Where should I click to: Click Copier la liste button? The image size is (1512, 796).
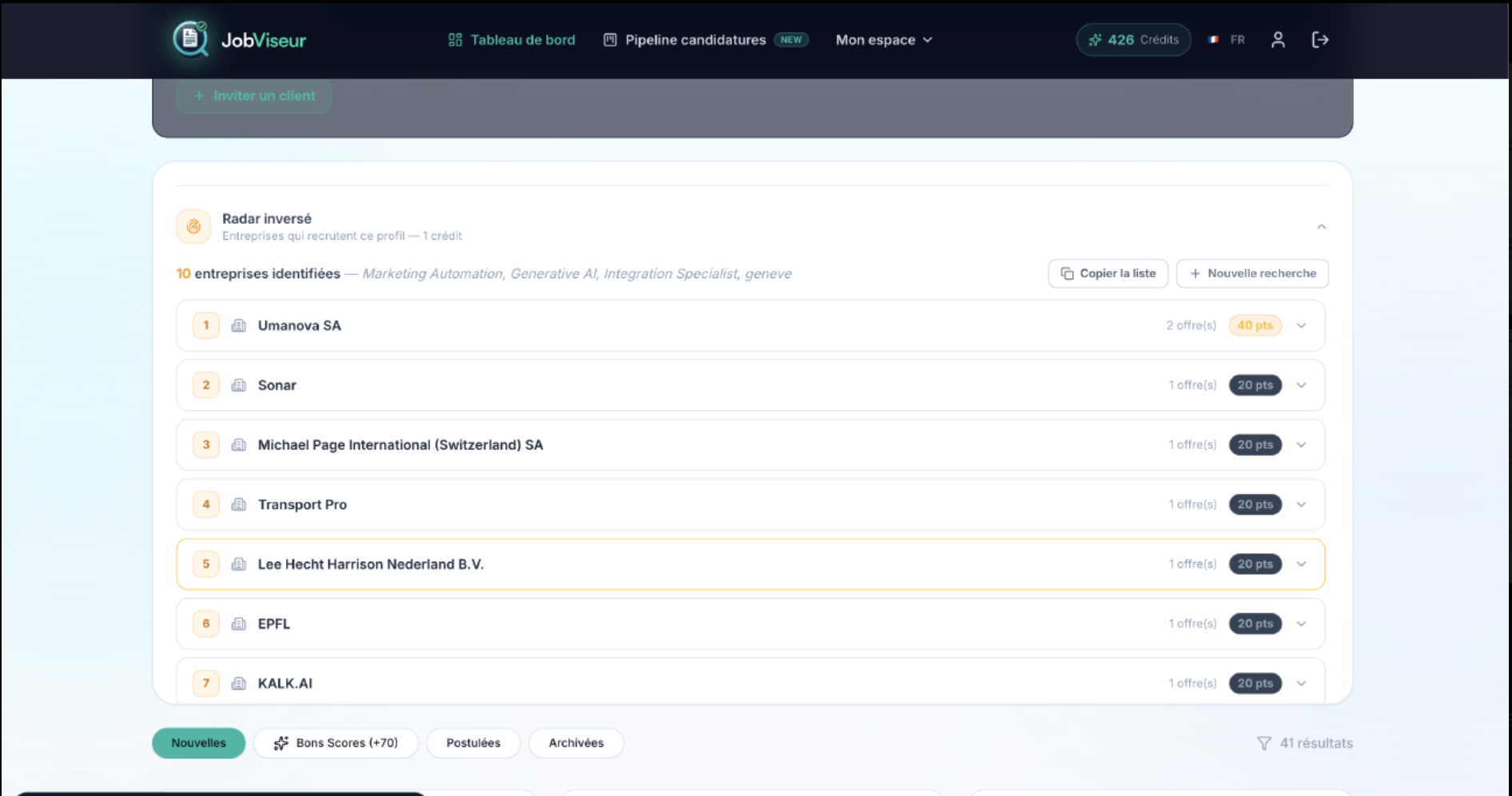1108,273
